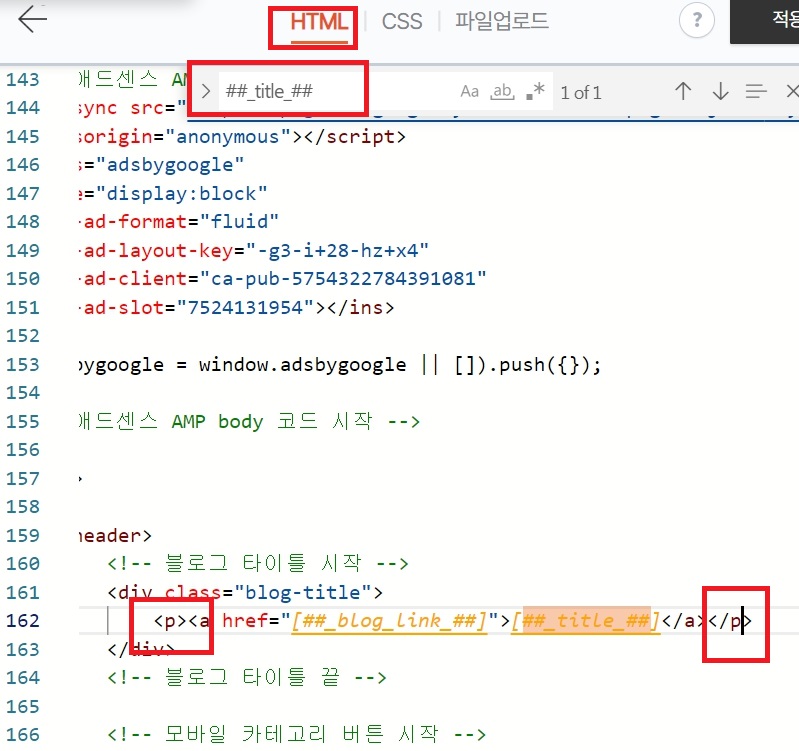Open the CSS tab
The height and width of the screenshot is (751, 799).
point(402,21)
